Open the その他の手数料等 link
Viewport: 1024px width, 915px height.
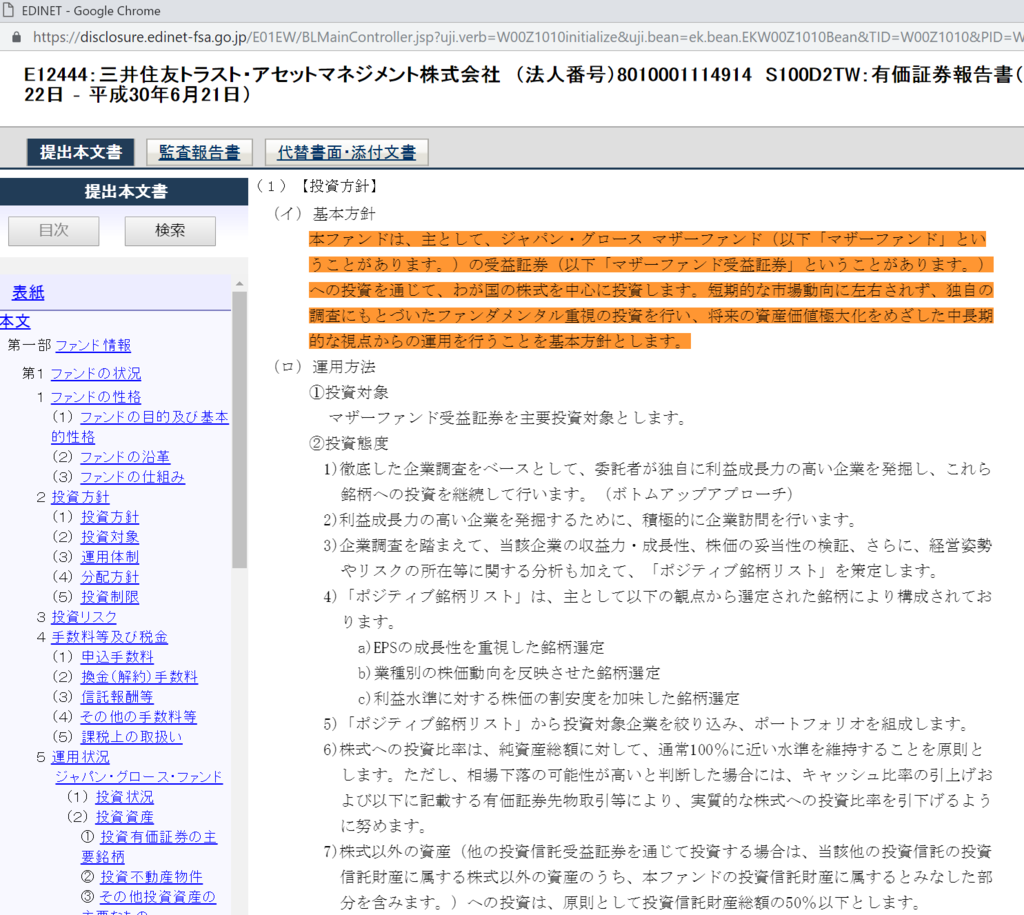point(138,716)
